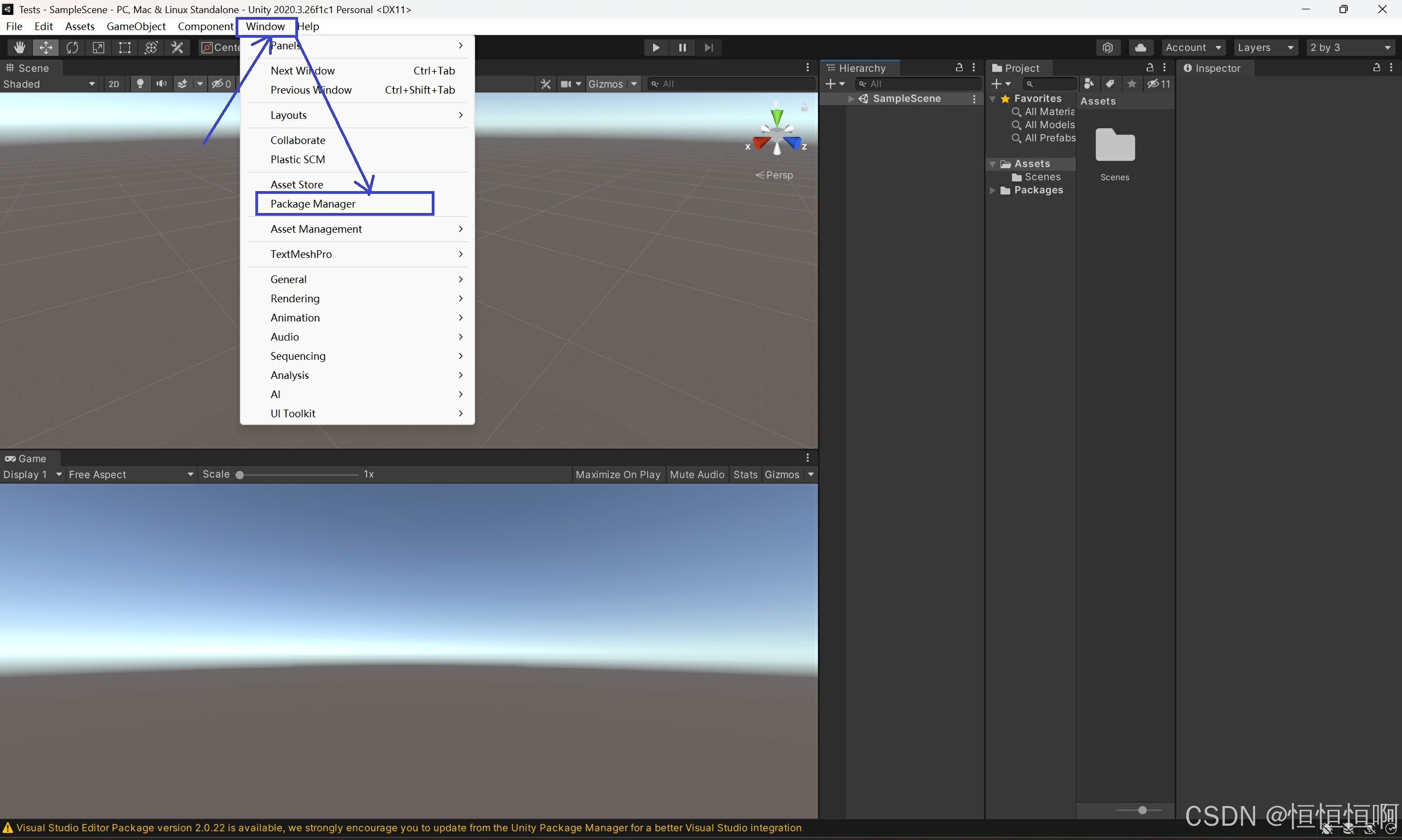
Task: Click Maximize On Play button
Action: pyautogui.click(x=618, y=474)
